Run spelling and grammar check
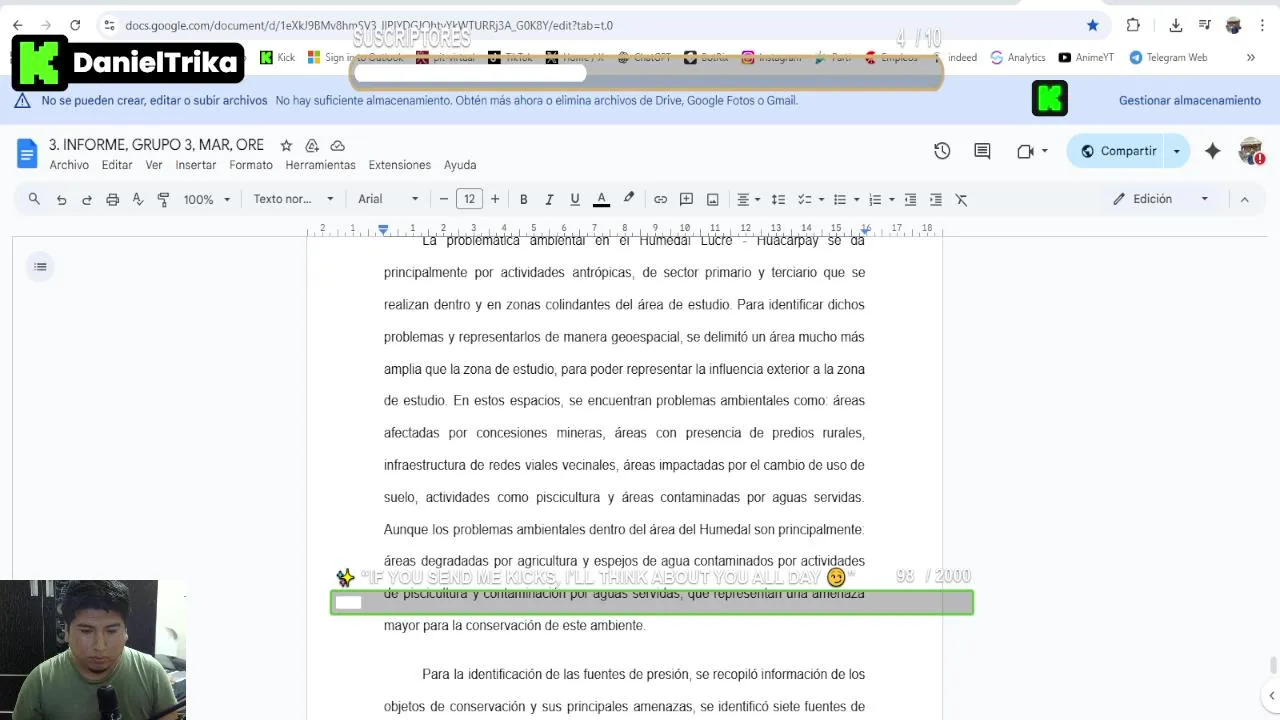 click(x=138, y=199)
